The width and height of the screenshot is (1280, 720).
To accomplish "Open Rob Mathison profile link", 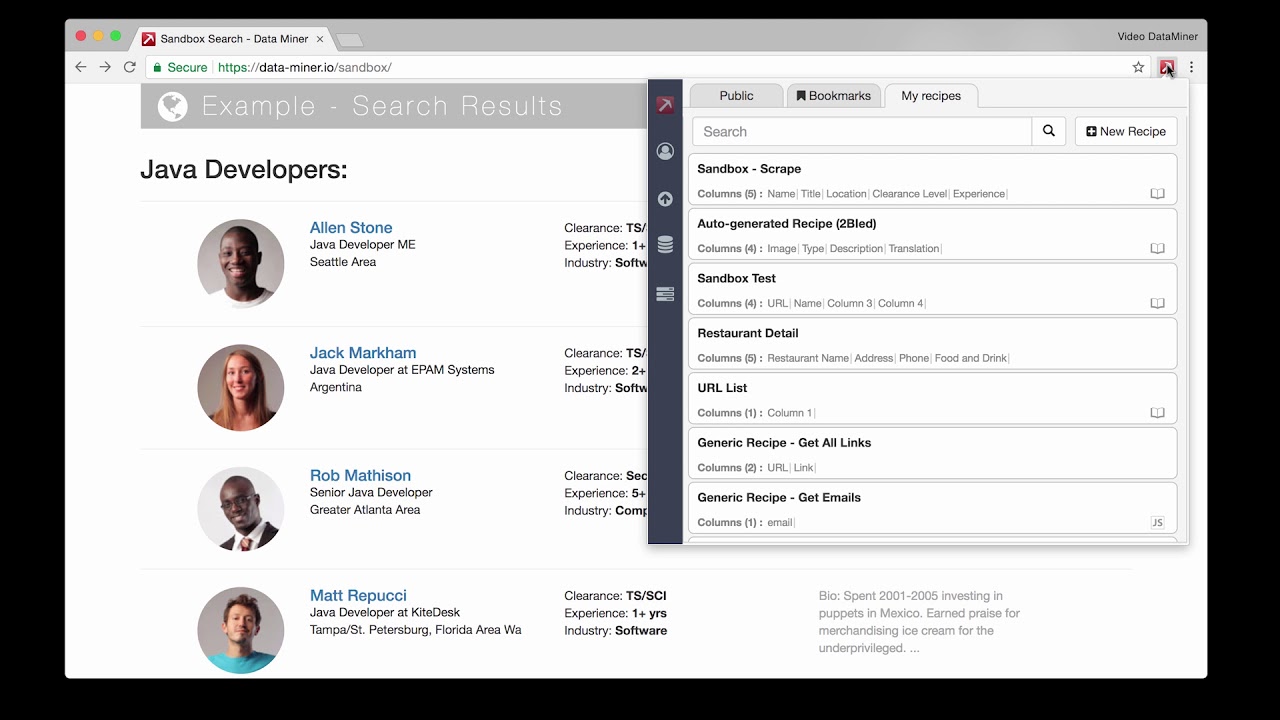I will pos(360,476).
